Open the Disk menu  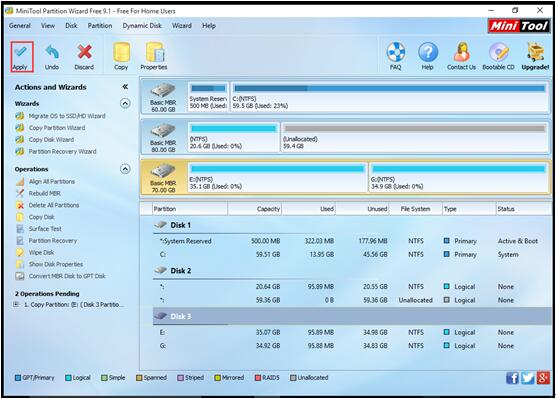[71, 26]
